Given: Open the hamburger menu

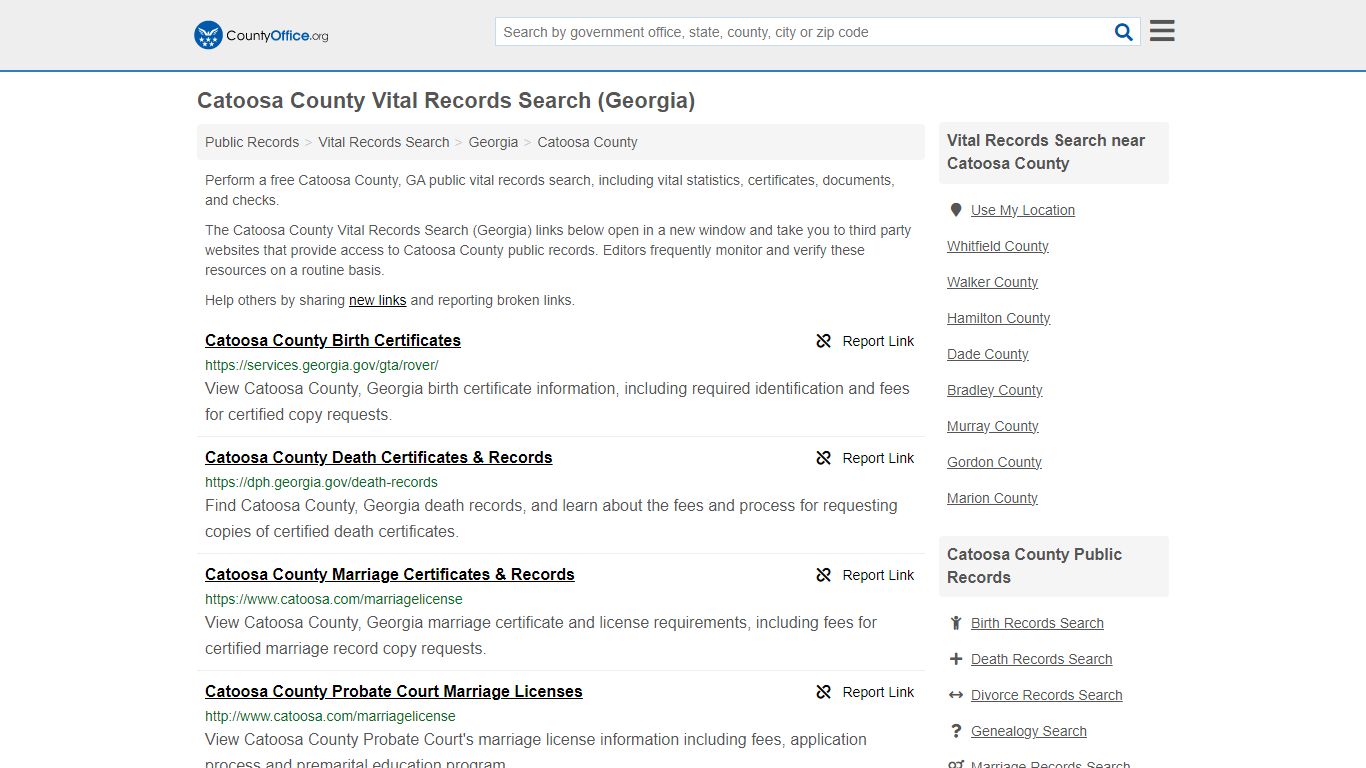Looking at the screenshot, I should coord(1162,31).
